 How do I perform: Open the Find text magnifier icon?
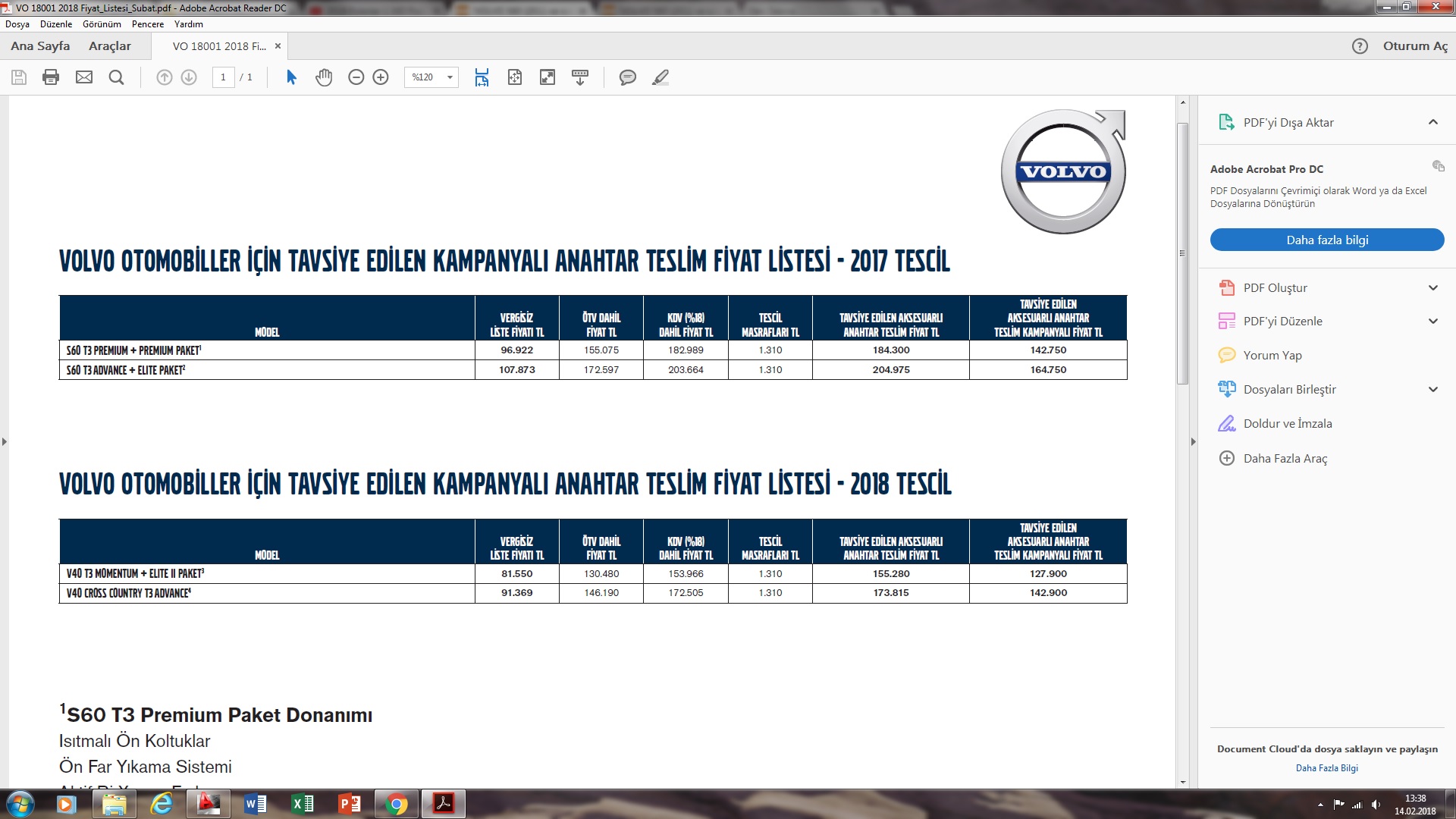116,77
